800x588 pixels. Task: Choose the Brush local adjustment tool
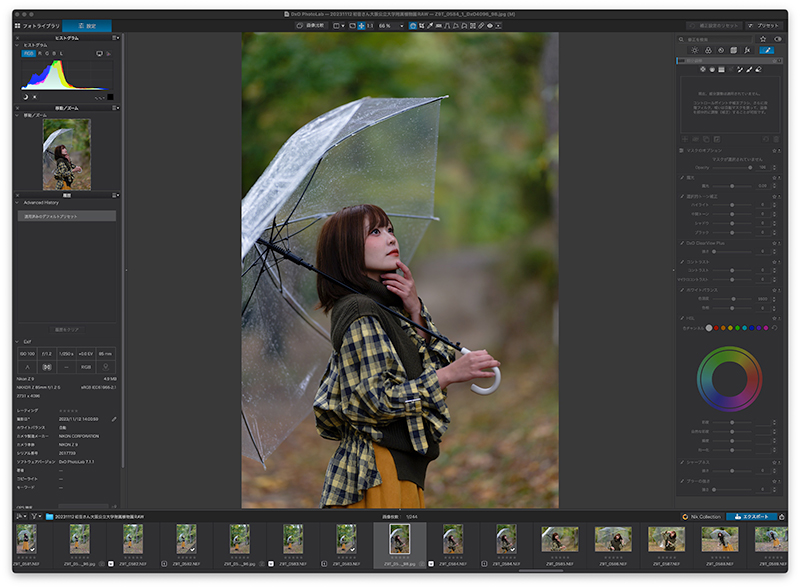[x=748, y=69]
